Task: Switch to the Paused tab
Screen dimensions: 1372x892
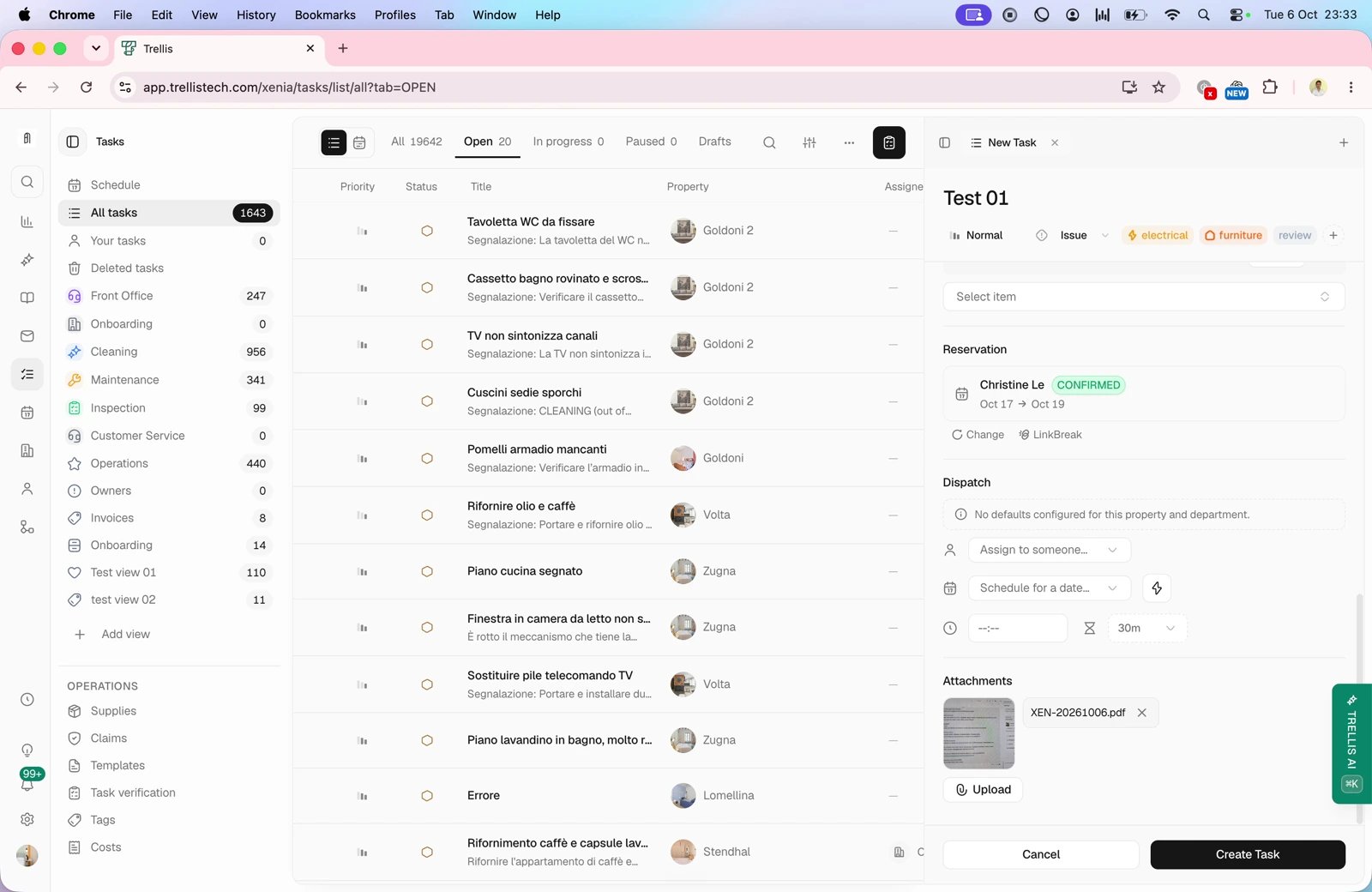Action: [x=651, y=142]
